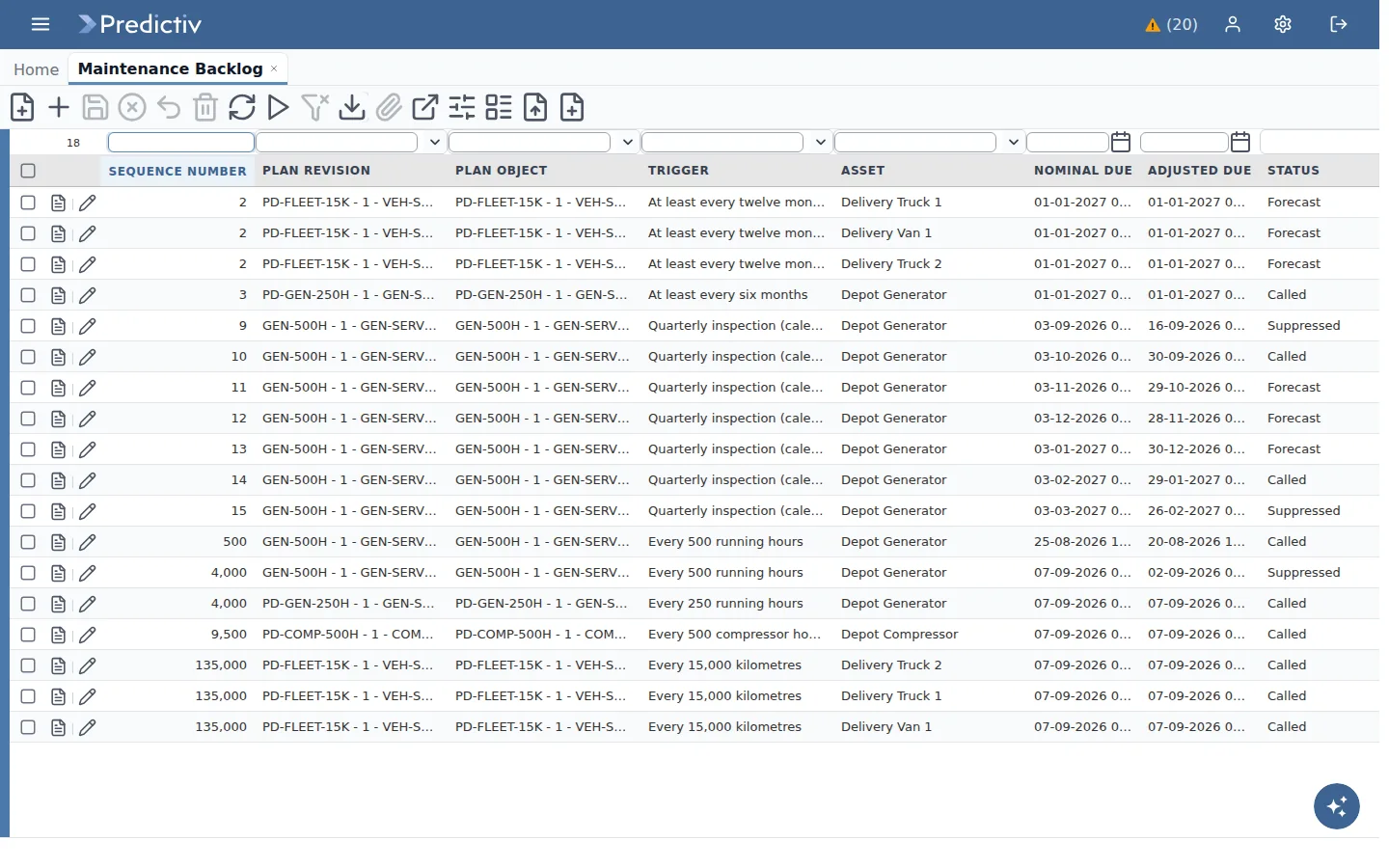Expand the Plan Revision filter dropdown
This screenshot has height=868, width=1389.
(x=435, y=143)
